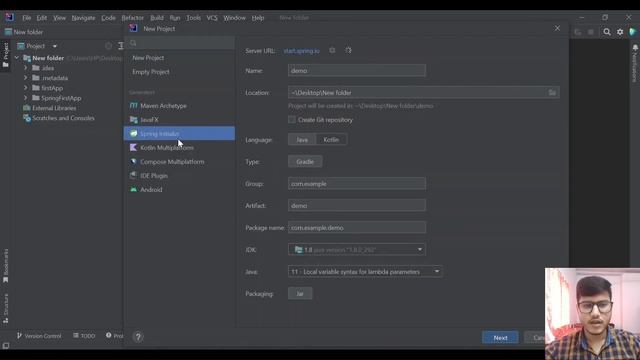Open the Window menu
Image resolution: width=640 pixels, height=360 pixels.
pyautogui.click(x=234, y=18)
